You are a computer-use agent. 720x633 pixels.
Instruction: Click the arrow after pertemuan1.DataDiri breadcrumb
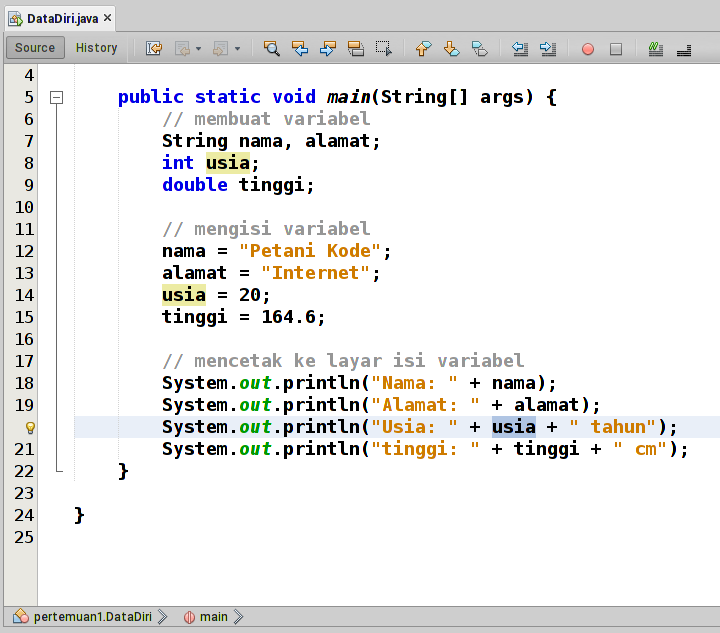click(162, 616)
